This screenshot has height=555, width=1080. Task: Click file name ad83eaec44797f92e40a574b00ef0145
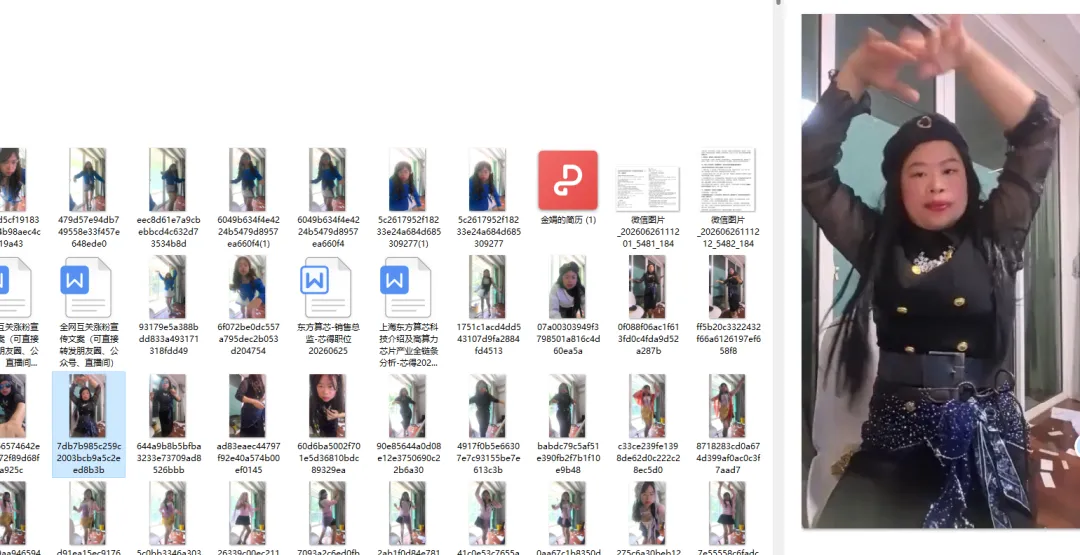point(247,458)
